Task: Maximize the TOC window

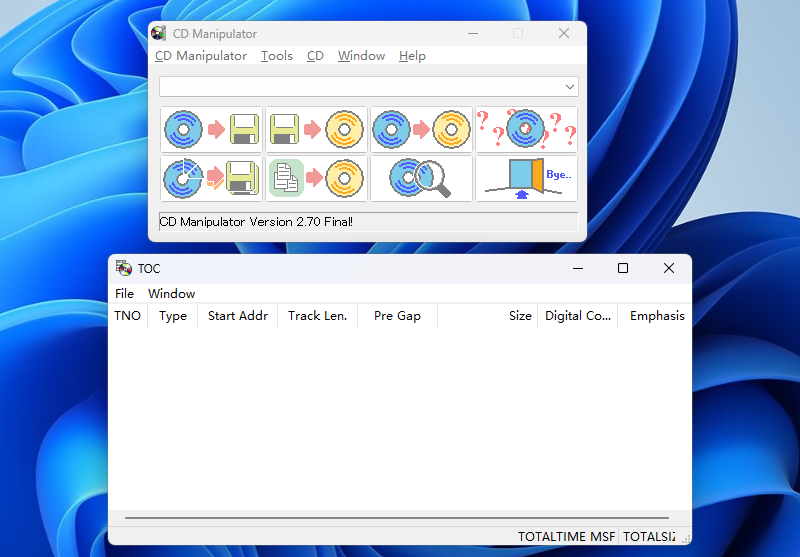Action: 623,268
